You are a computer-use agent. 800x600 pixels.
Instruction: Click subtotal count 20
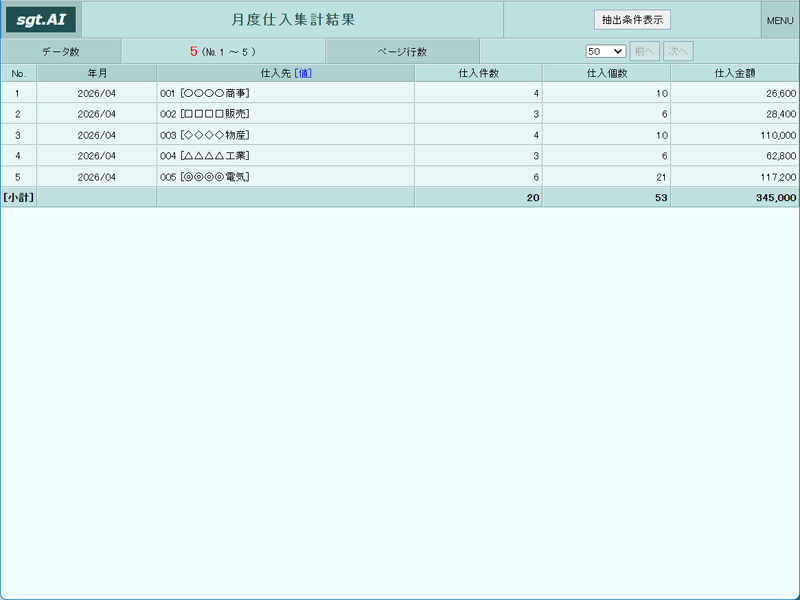point(533,197)
